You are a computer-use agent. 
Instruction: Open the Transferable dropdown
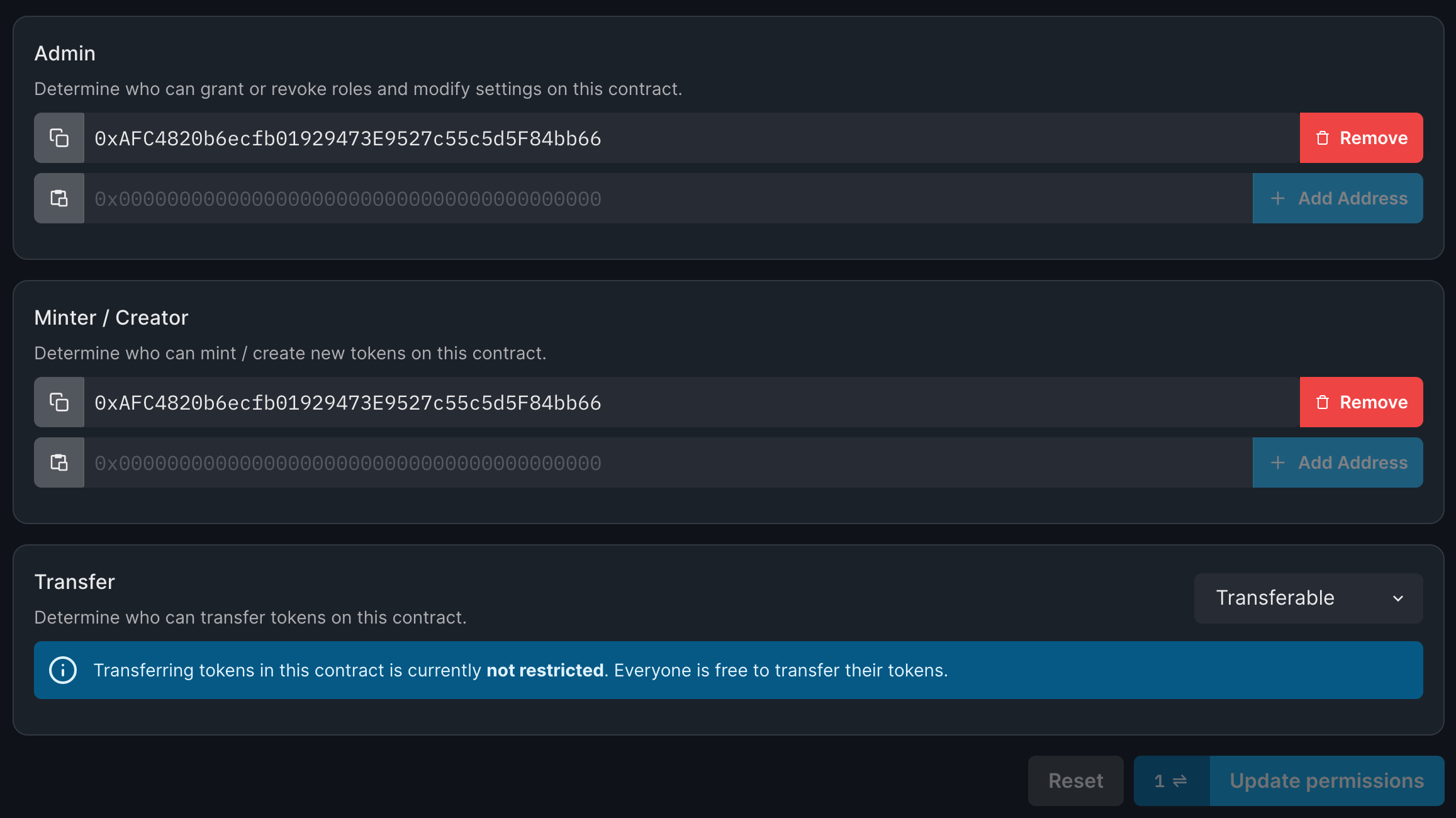point(1308,598)
